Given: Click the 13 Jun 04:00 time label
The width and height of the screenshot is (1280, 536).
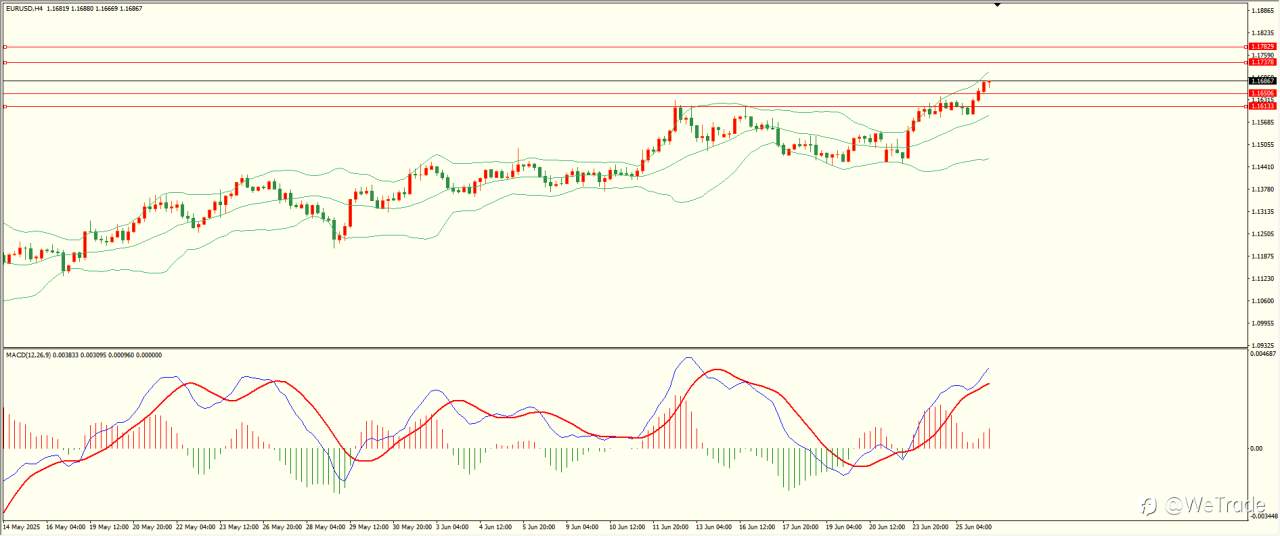Looking at the screenshot, I should point(714,525).
